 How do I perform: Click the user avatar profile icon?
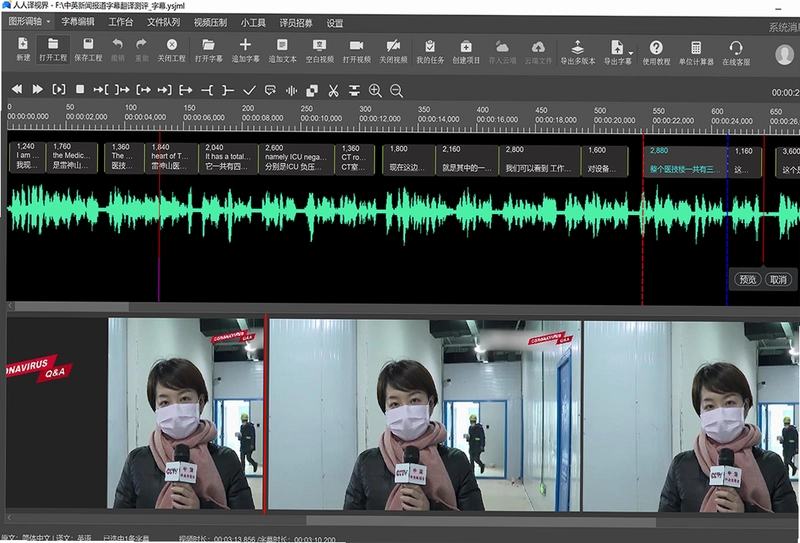pos(785,54)
